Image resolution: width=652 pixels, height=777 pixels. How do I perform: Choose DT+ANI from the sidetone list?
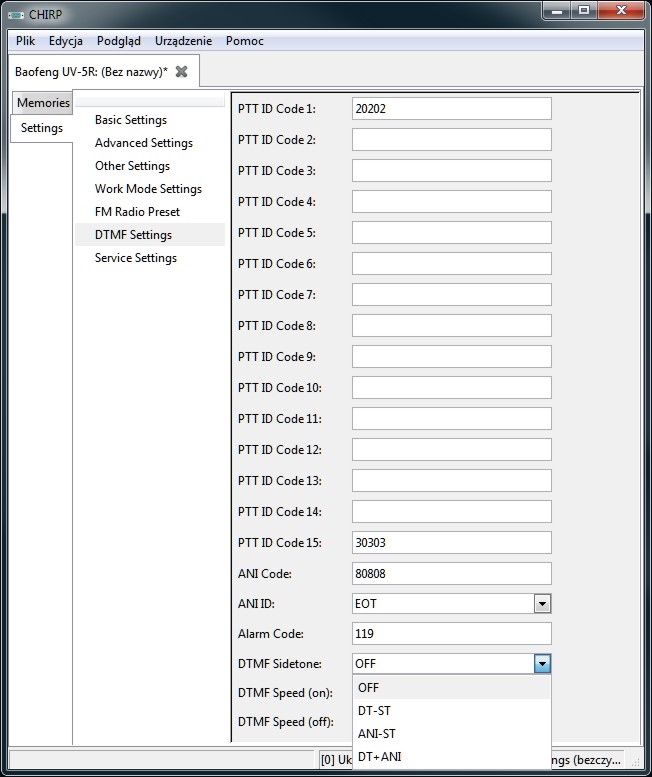[451, 757]
